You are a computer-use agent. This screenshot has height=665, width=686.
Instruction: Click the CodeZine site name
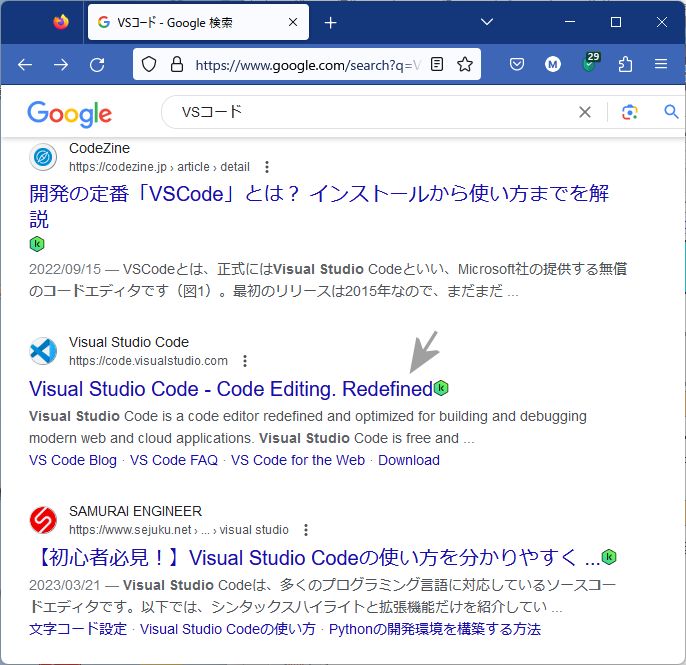pos(99,148)
